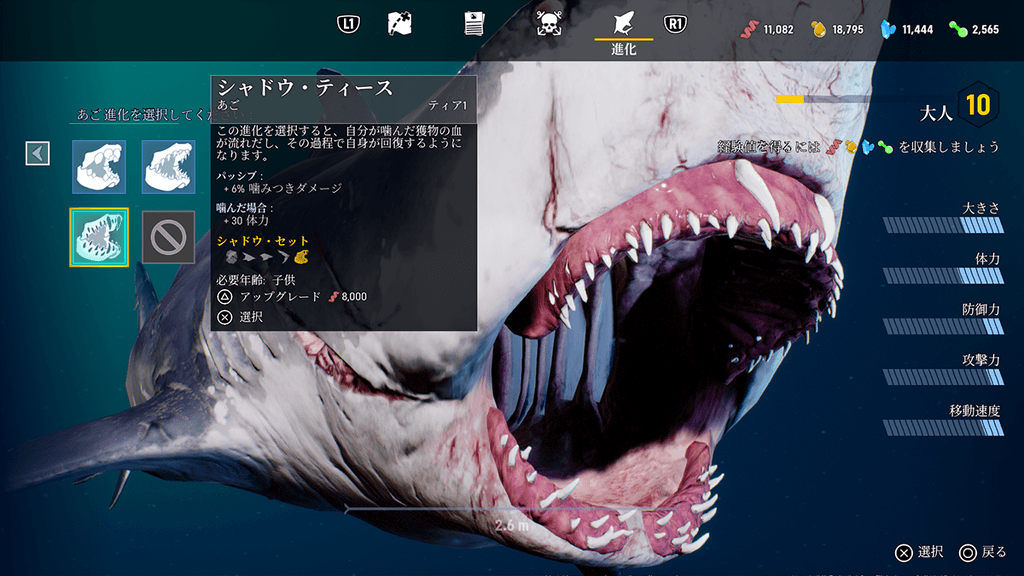Screen dimensions: 1024x576
Task: Click the 体力 health stat bar
Action: click(943, 275)
